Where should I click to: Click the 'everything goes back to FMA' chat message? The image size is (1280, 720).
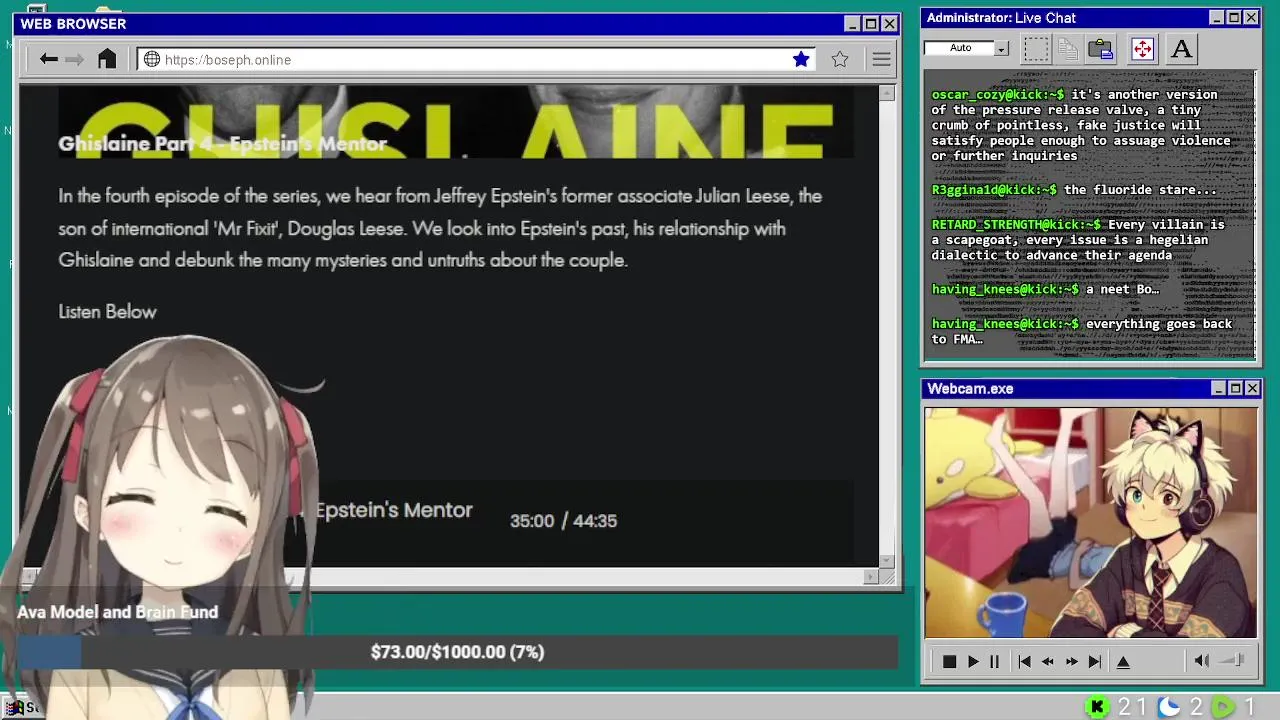pyautogui.click(x=1082, y=331)
